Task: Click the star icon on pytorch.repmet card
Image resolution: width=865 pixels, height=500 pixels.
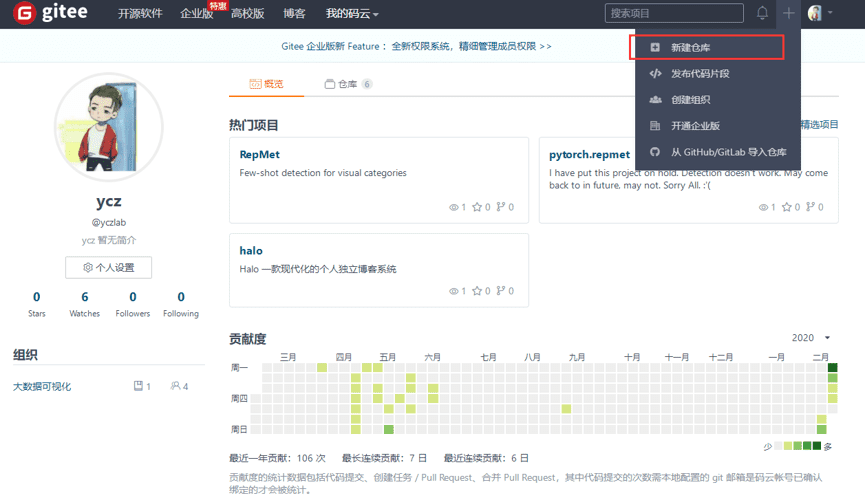Action: (x=787, y=207)
